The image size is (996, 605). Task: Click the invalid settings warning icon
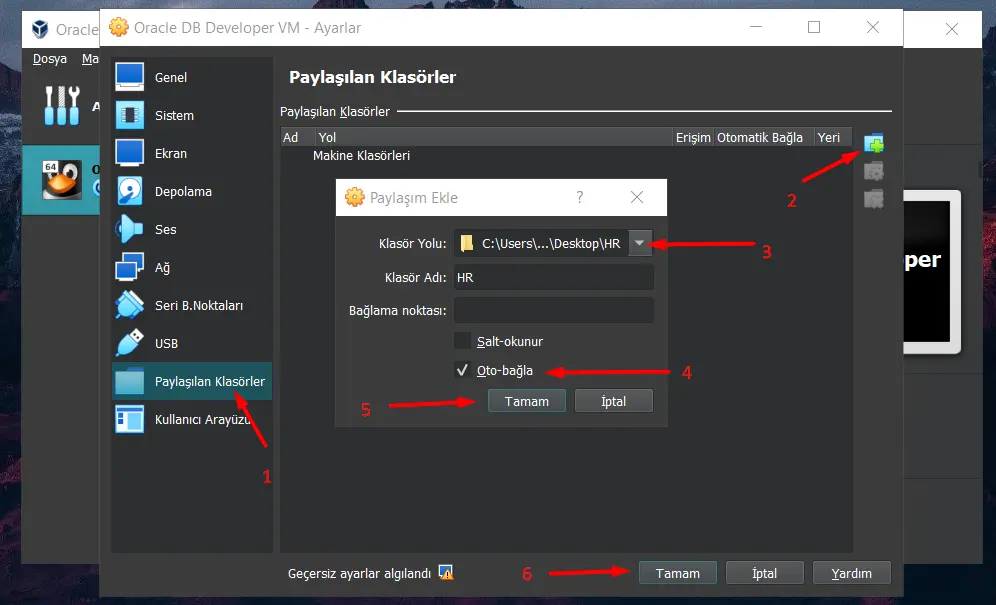coord(446,573)
